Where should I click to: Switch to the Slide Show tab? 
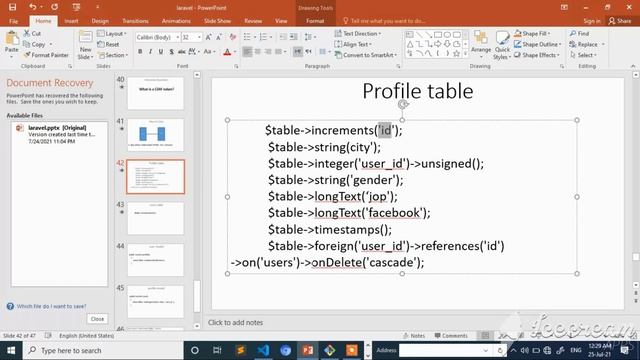click(x=217, y=21)
